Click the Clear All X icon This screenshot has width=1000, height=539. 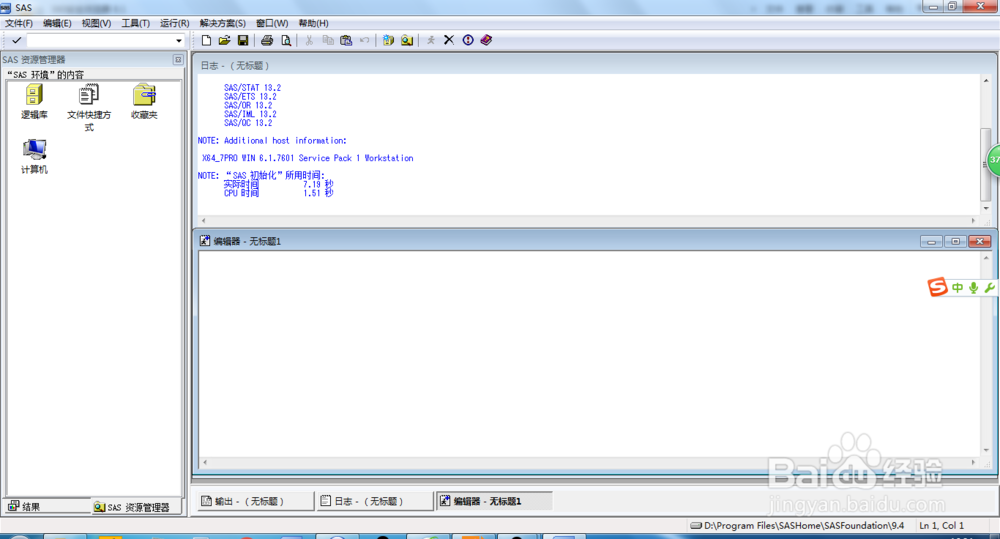pyautogui.click(x=449, y=40)
